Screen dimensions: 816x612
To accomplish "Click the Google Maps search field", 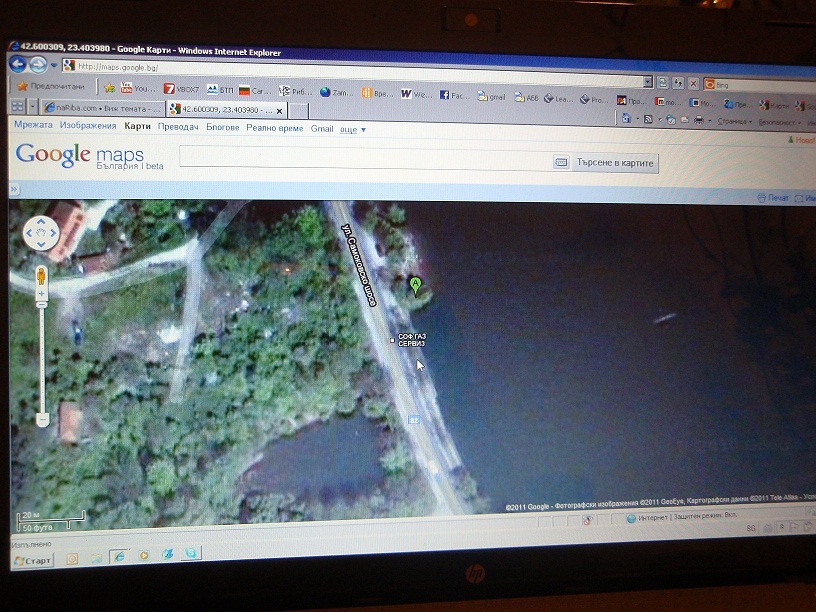I will 365,158.
